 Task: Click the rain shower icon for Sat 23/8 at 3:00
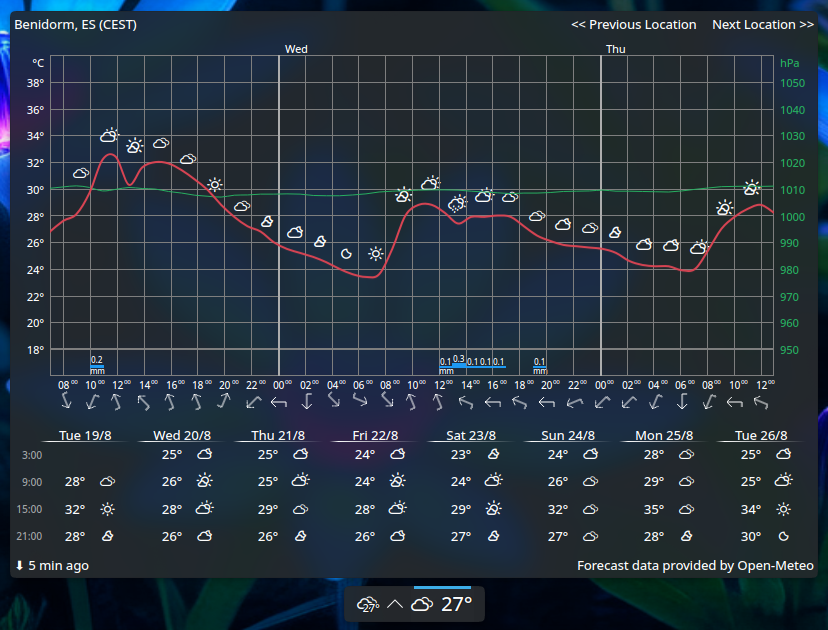tap(491, 454)
